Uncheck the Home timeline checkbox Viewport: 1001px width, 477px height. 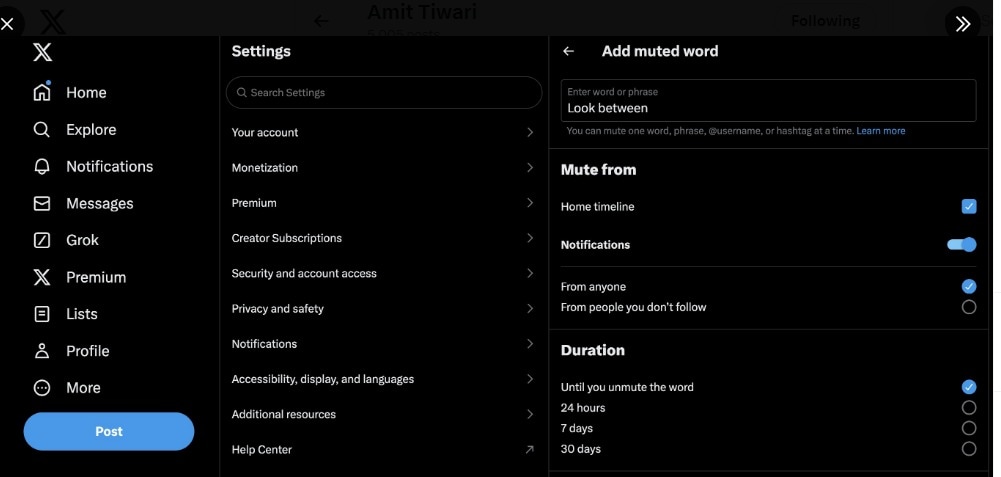click(x=968, y=207)
